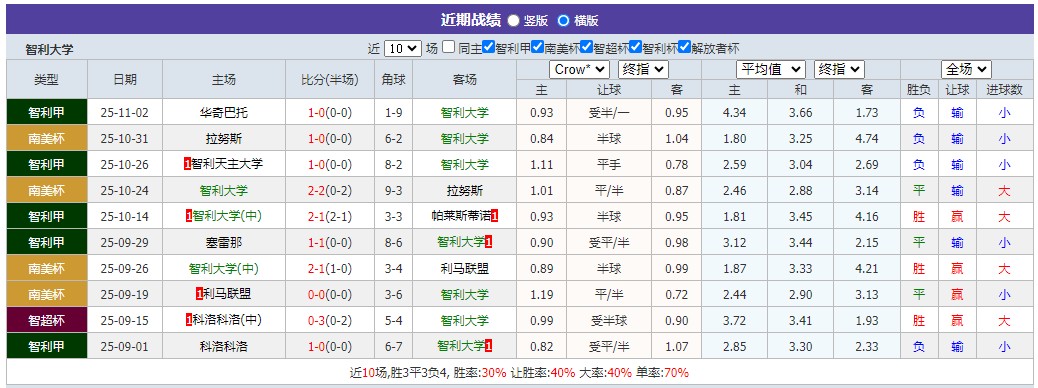
Task: Click the 智超杯 league tag
Action: pyautogui.click(x=46, y=320)
